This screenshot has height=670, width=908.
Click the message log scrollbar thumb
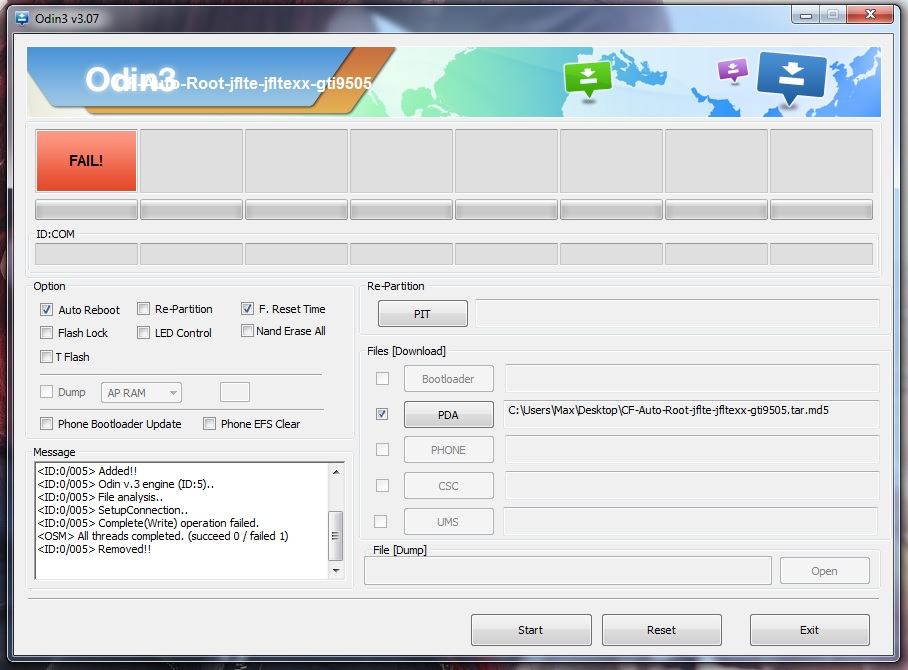pyautogui.click(x=336, y=536)
